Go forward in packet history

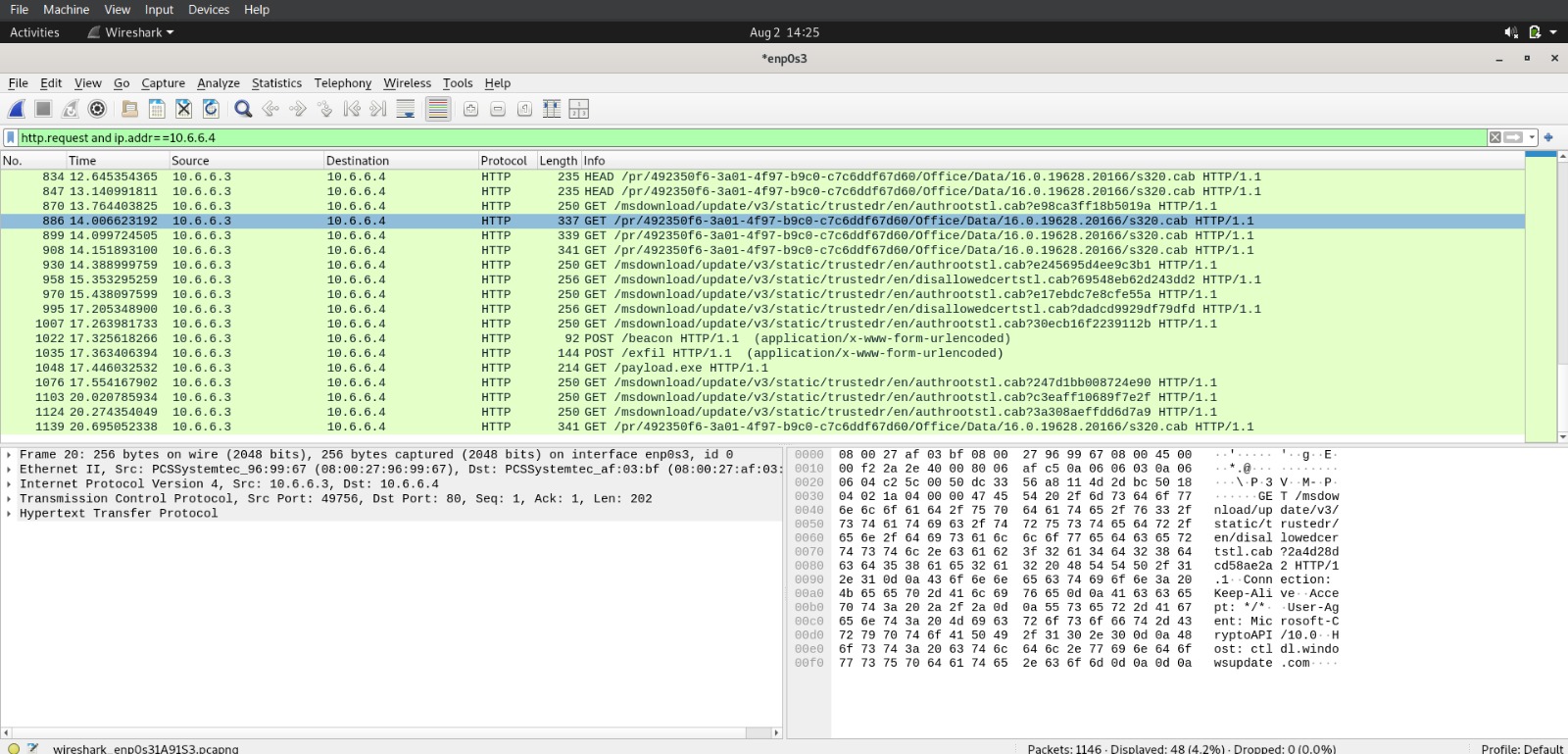pyautogui.click(x=298, y=109)
